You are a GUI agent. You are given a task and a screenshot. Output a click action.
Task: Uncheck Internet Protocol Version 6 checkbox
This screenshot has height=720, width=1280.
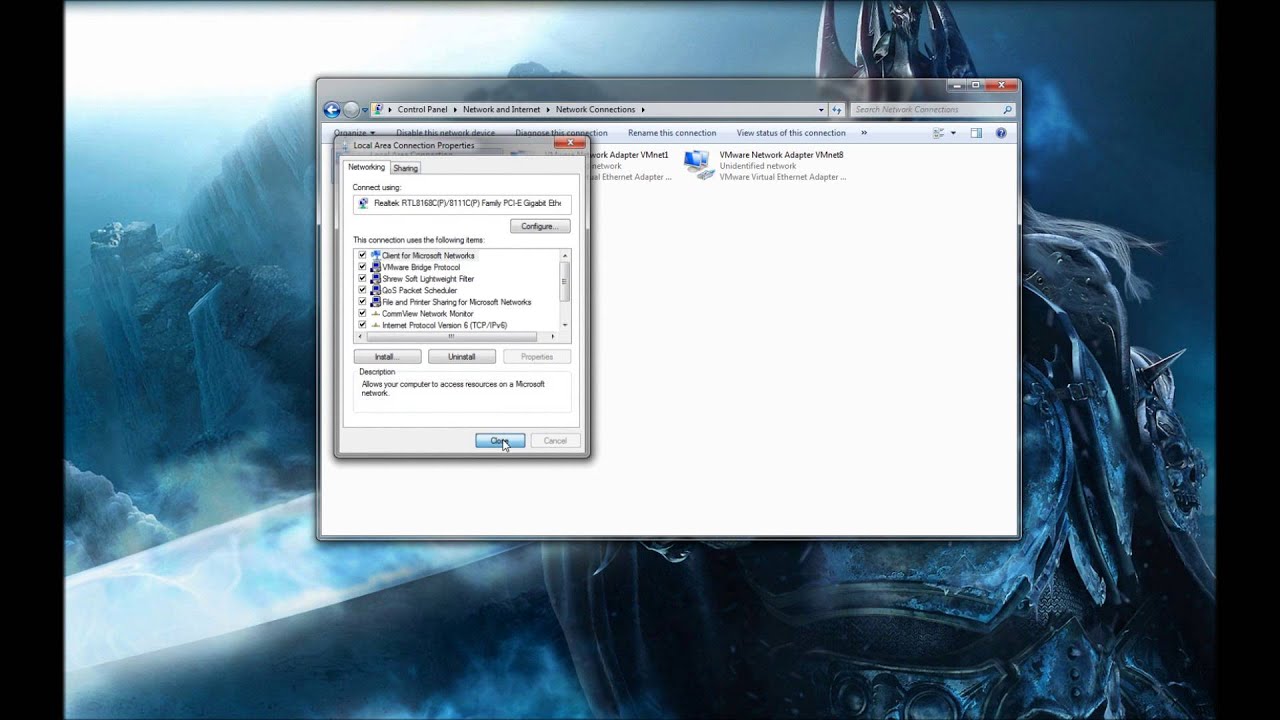click(362, 325)
